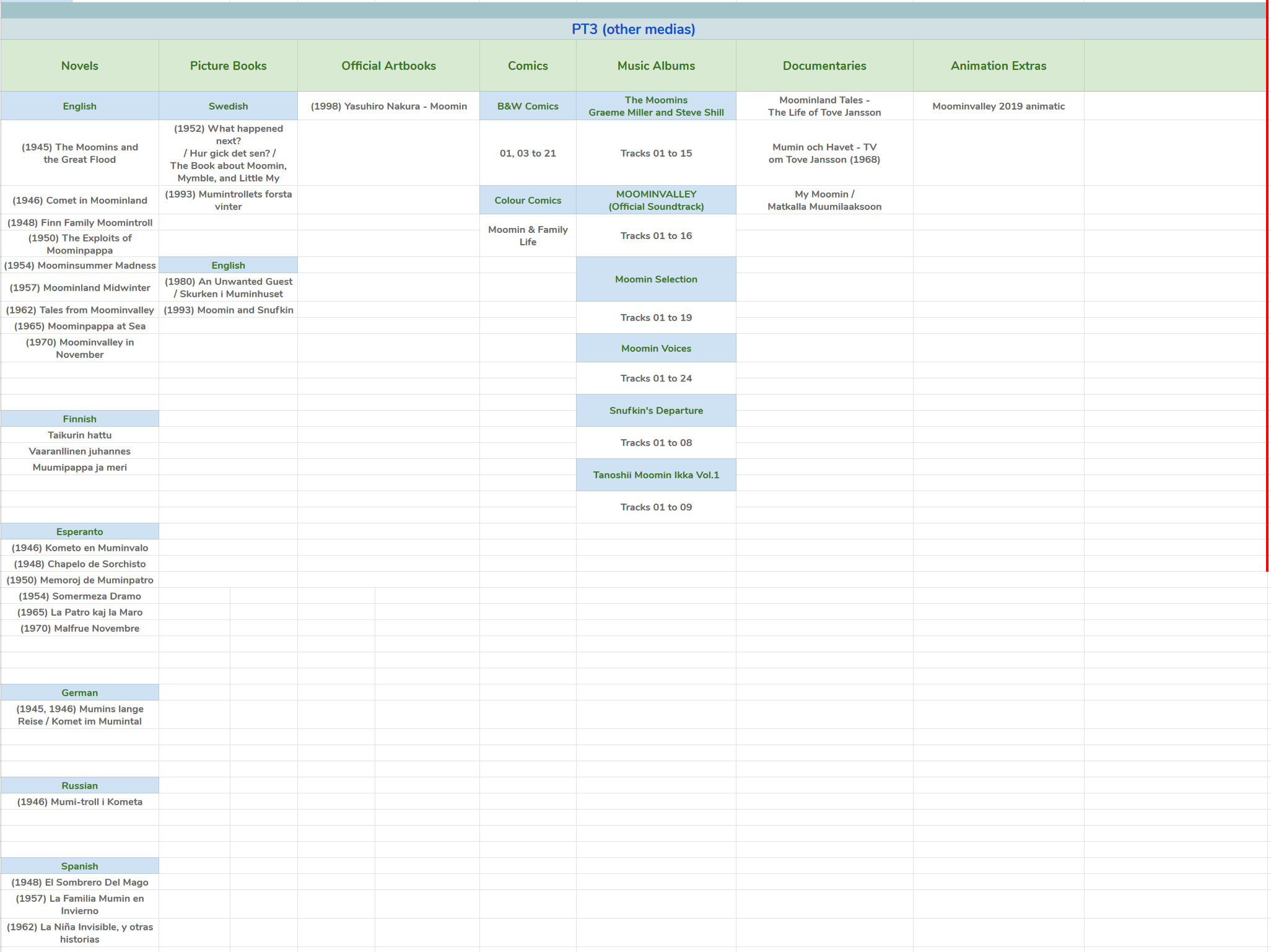This screenshot has width=1271, height=952.
Task: Select the Spanish language subheader
Action: pos(79,866)
